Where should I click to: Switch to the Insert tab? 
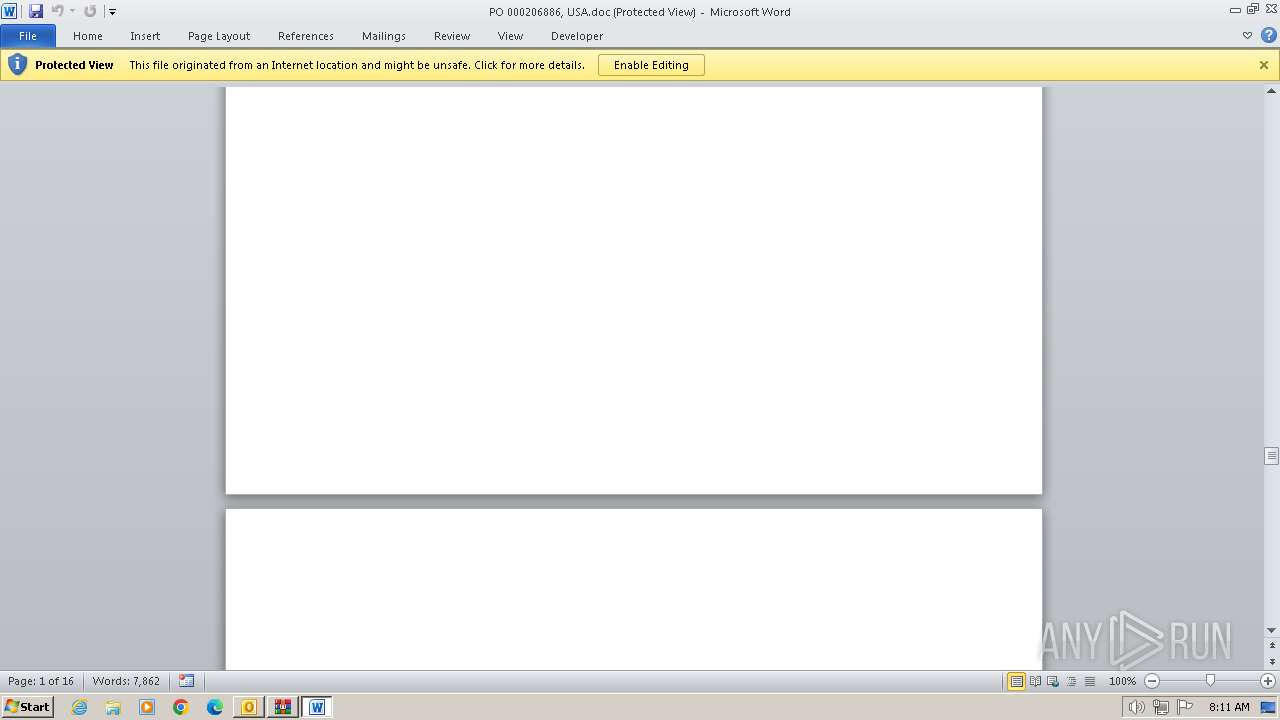(x=145, y=36)
